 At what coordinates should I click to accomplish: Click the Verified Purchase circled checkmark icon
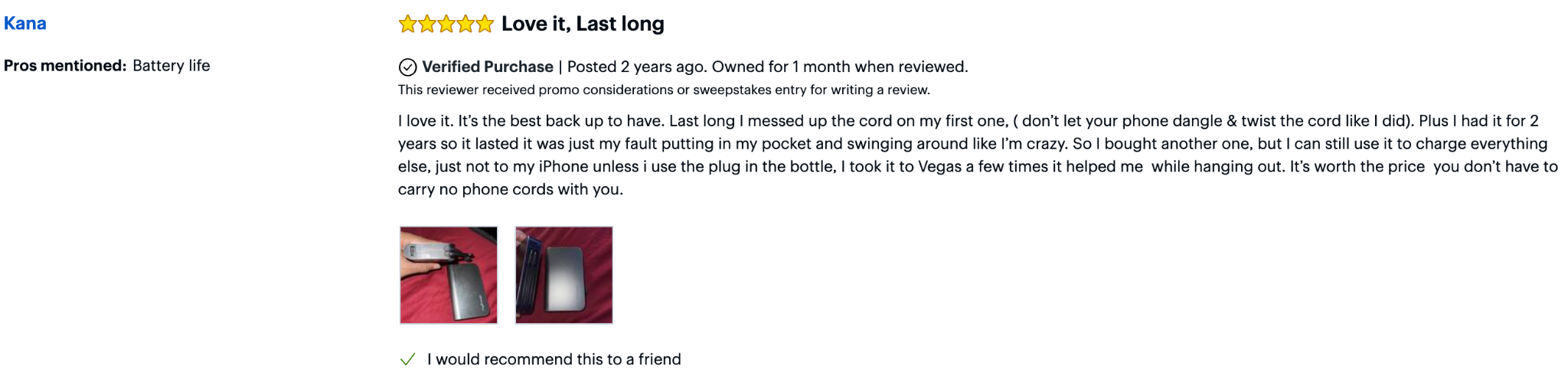tap(408, 67)
